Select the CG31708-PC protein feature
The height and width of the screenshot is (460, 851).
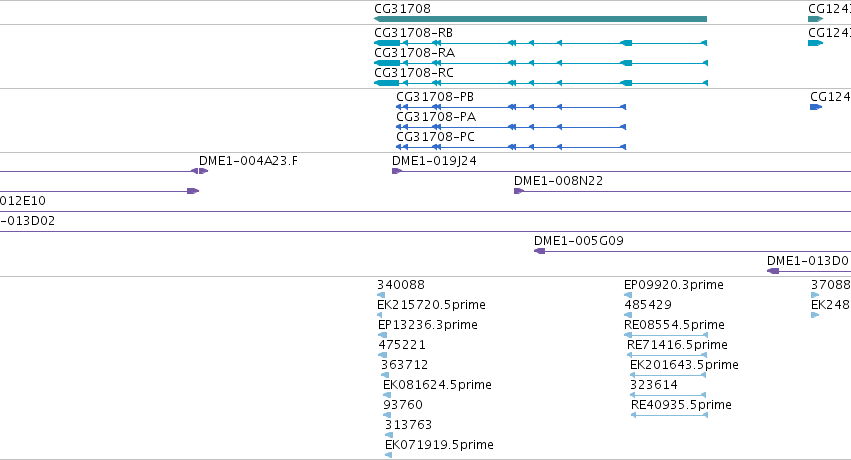pyautogui.click(x=511, y=147)
